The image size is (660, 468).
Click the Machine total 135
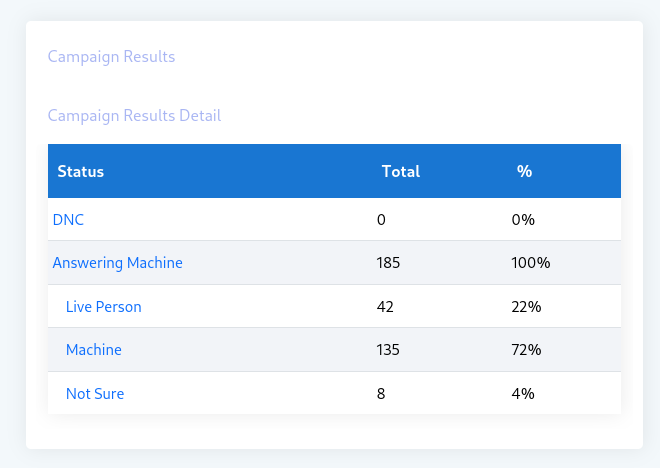388,350
